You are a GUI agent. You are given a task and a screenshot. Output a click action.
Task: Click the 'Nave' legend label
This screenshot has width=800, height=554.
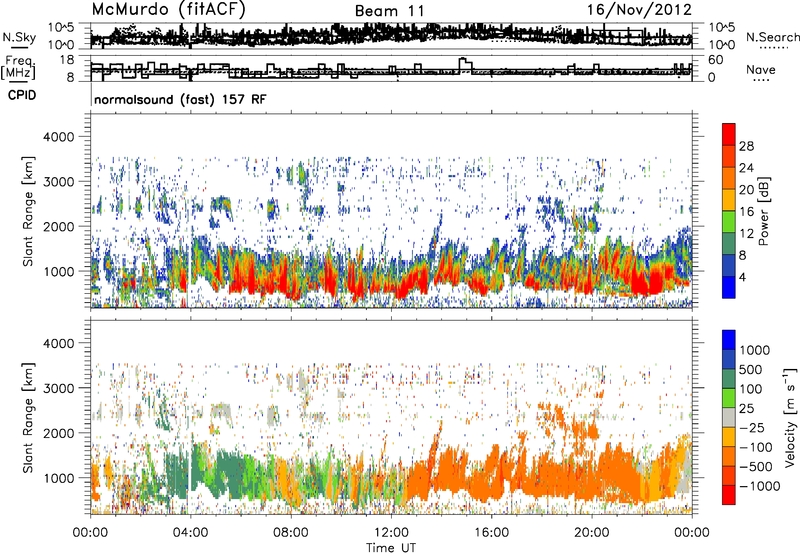pyautogui.click(x=761, y=70)
